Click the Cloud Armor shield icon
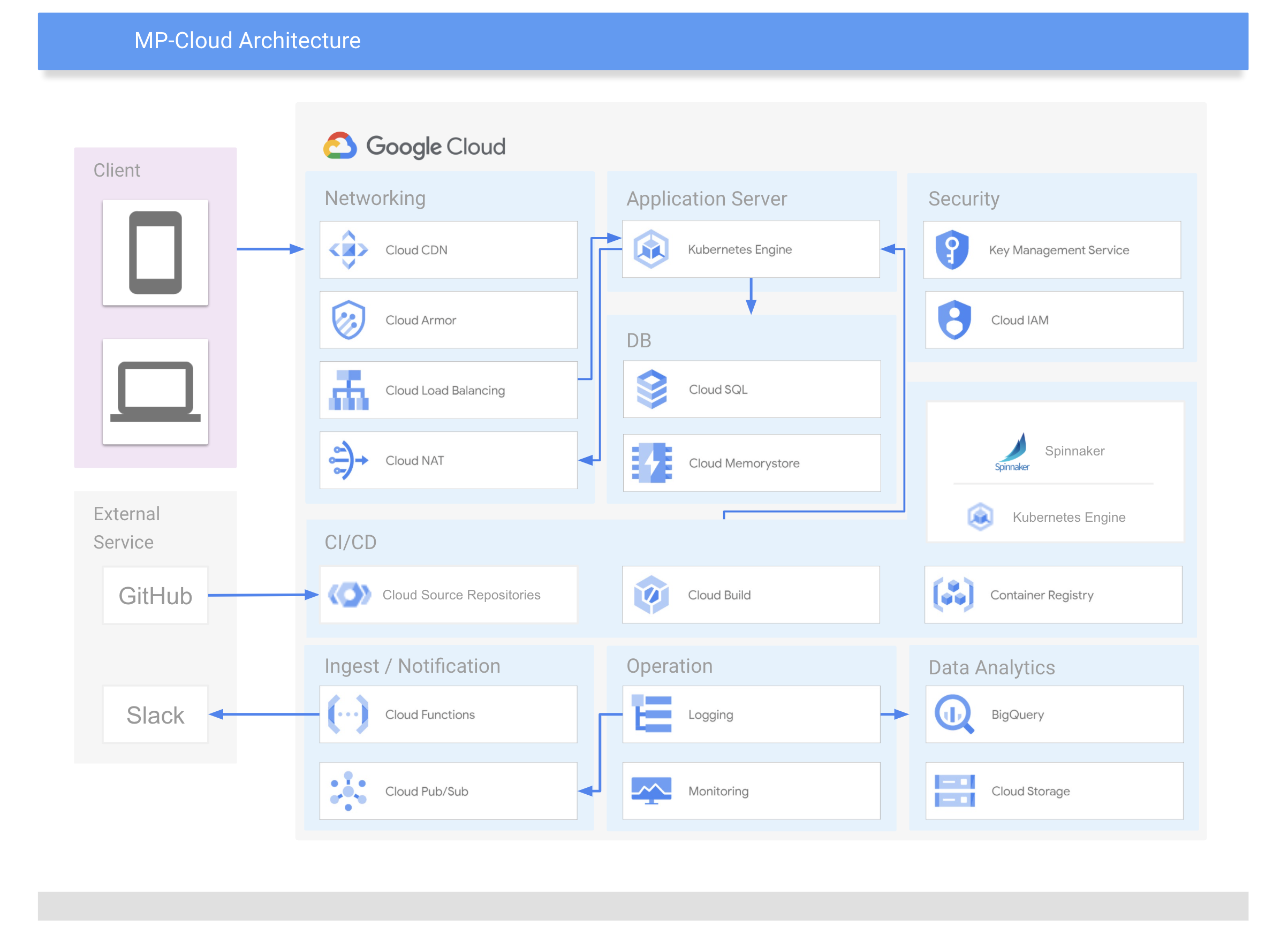 click(348, 320)
